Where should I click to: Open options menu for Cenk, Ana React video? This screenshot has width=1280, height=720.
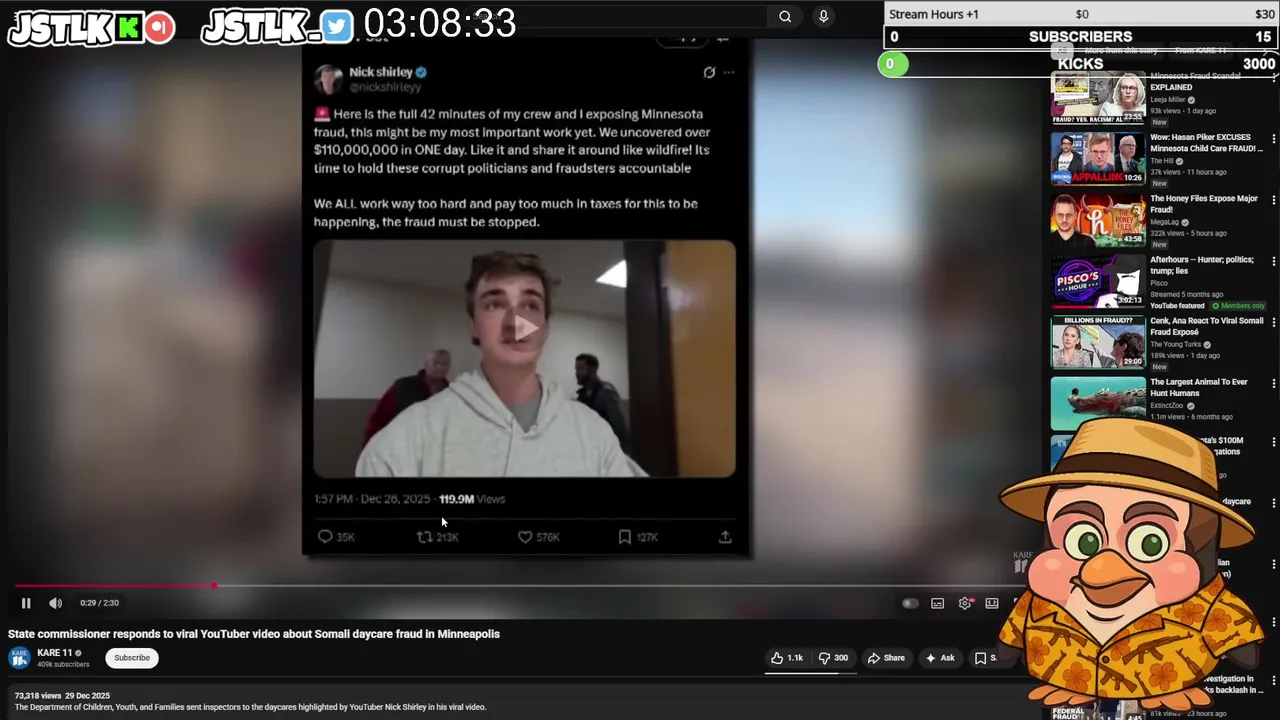click(x=1273, y=322)
